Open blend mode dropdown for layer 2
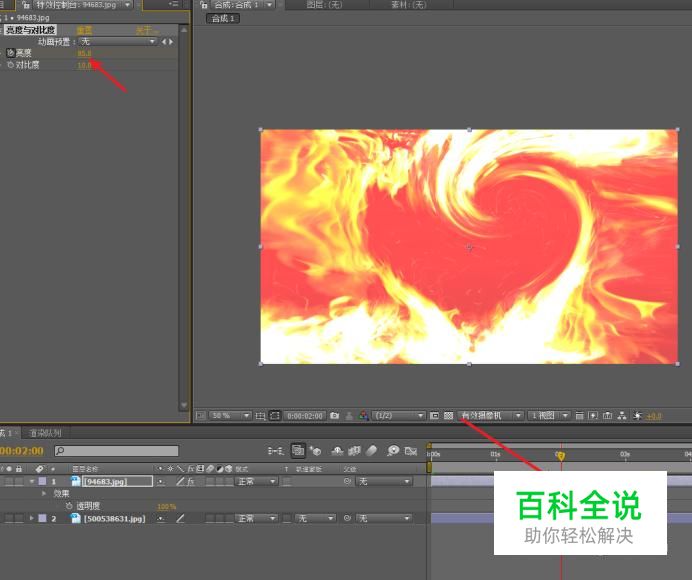 [x=257, y=518]
